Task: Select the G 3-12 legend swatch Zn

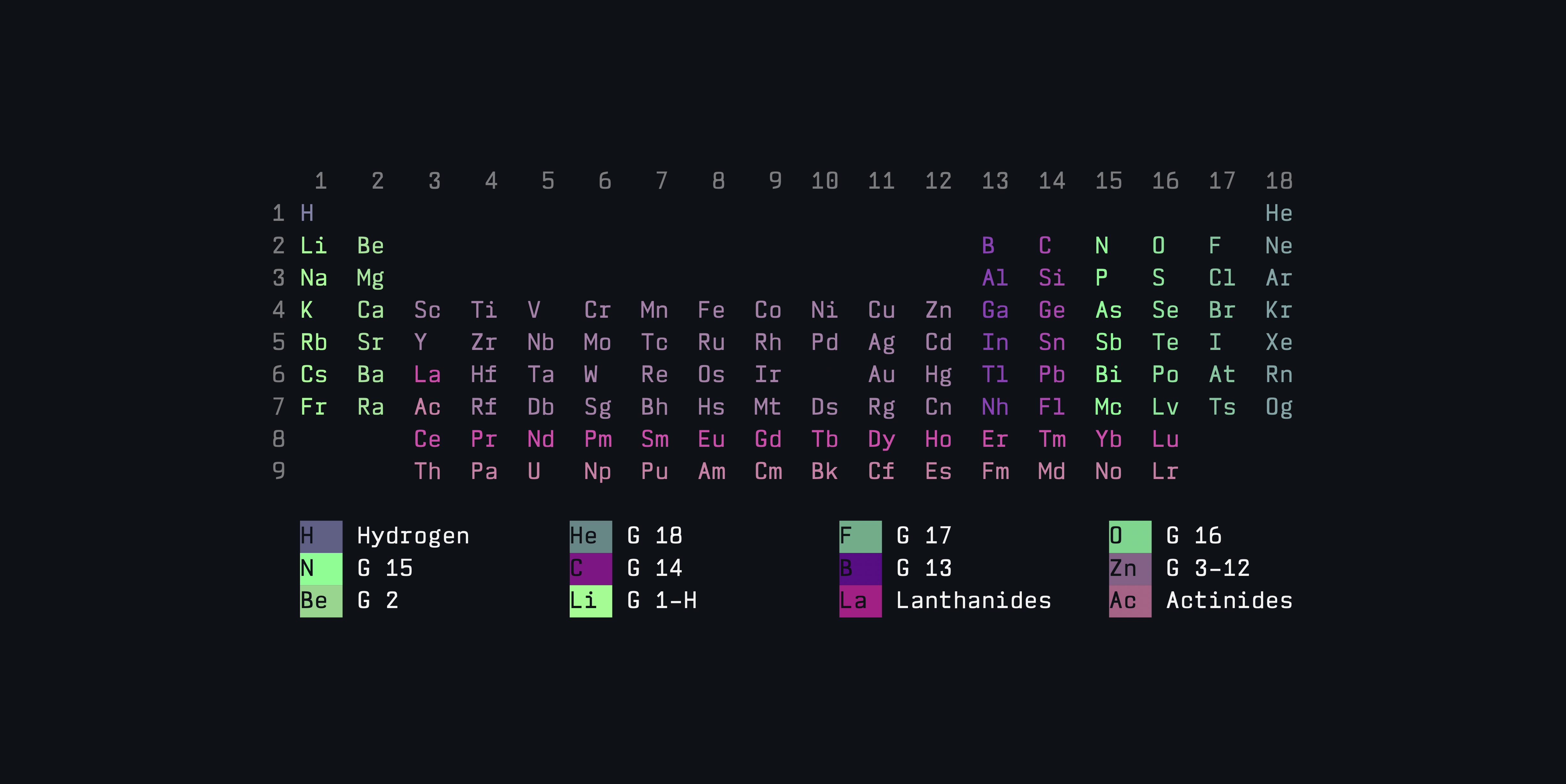Action: 1130,568
